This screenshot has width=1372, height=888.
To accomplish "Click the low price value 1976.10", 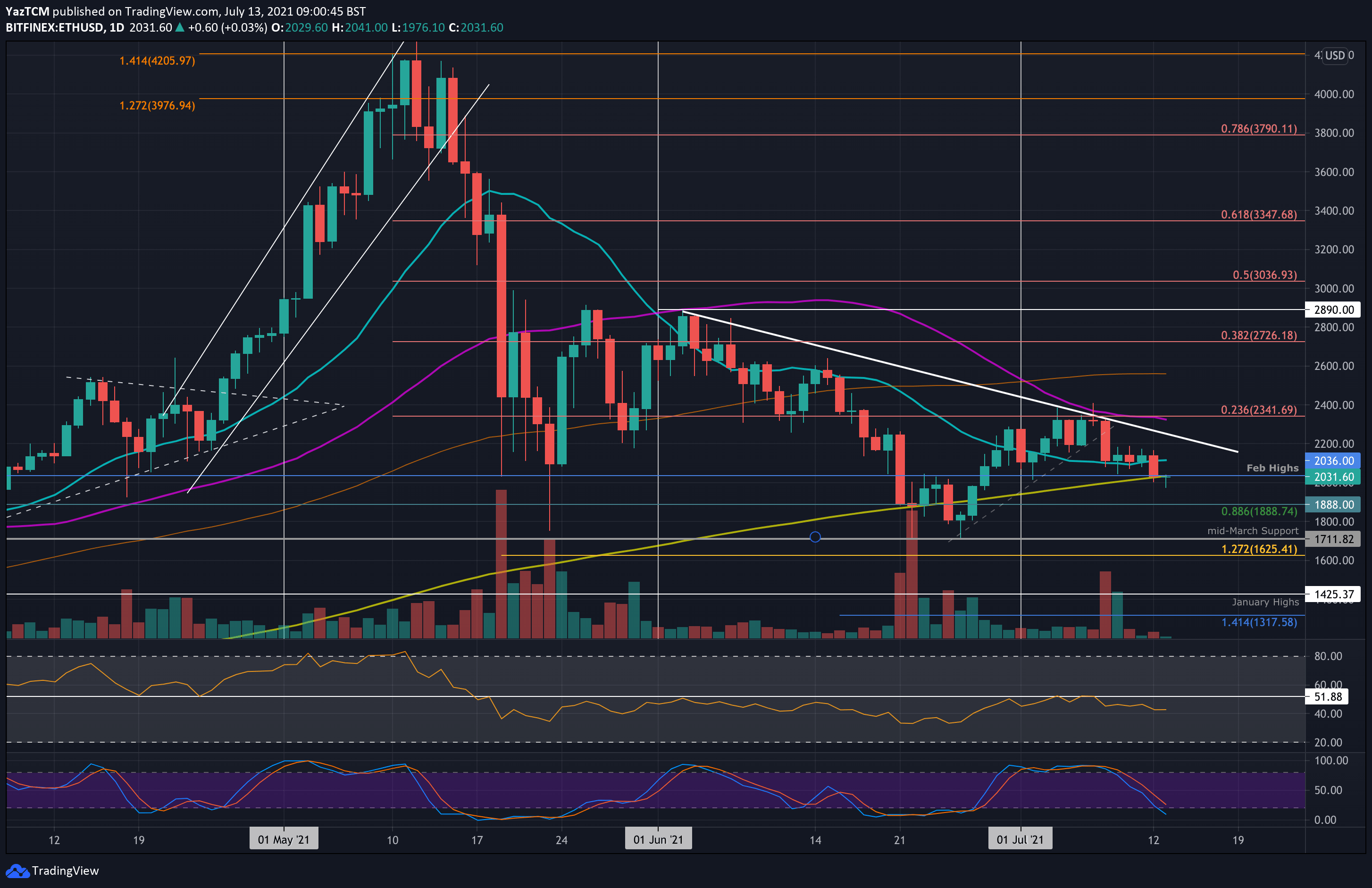I will tap(423, 28).
